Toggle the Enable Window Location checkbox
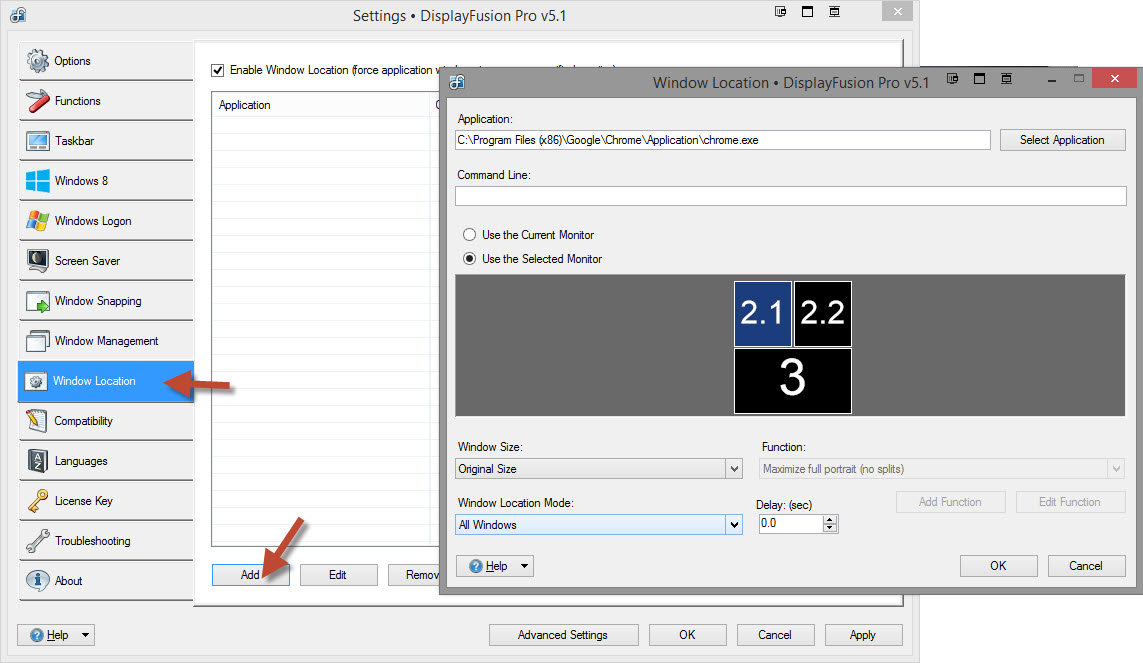The image size is (1143, 663). coord(218,70)
